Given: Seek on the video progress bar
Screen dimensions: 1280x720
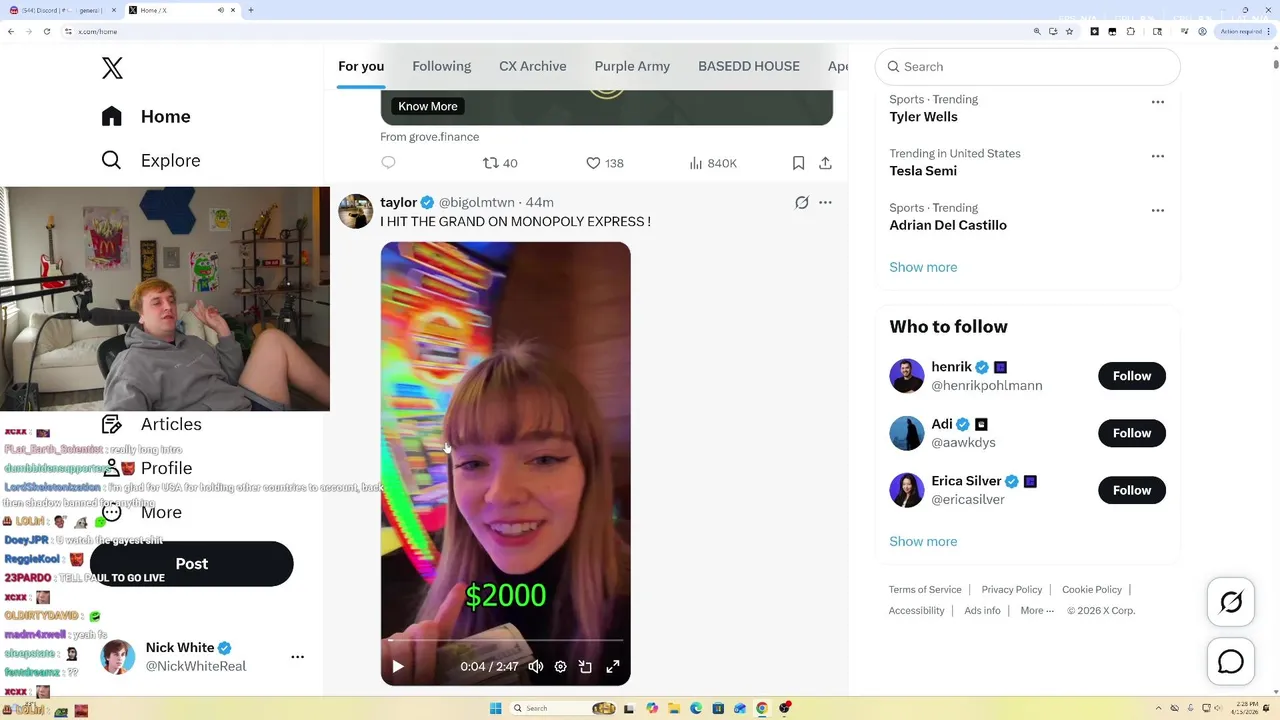Looking at the screenshot, I should (505, 639).
